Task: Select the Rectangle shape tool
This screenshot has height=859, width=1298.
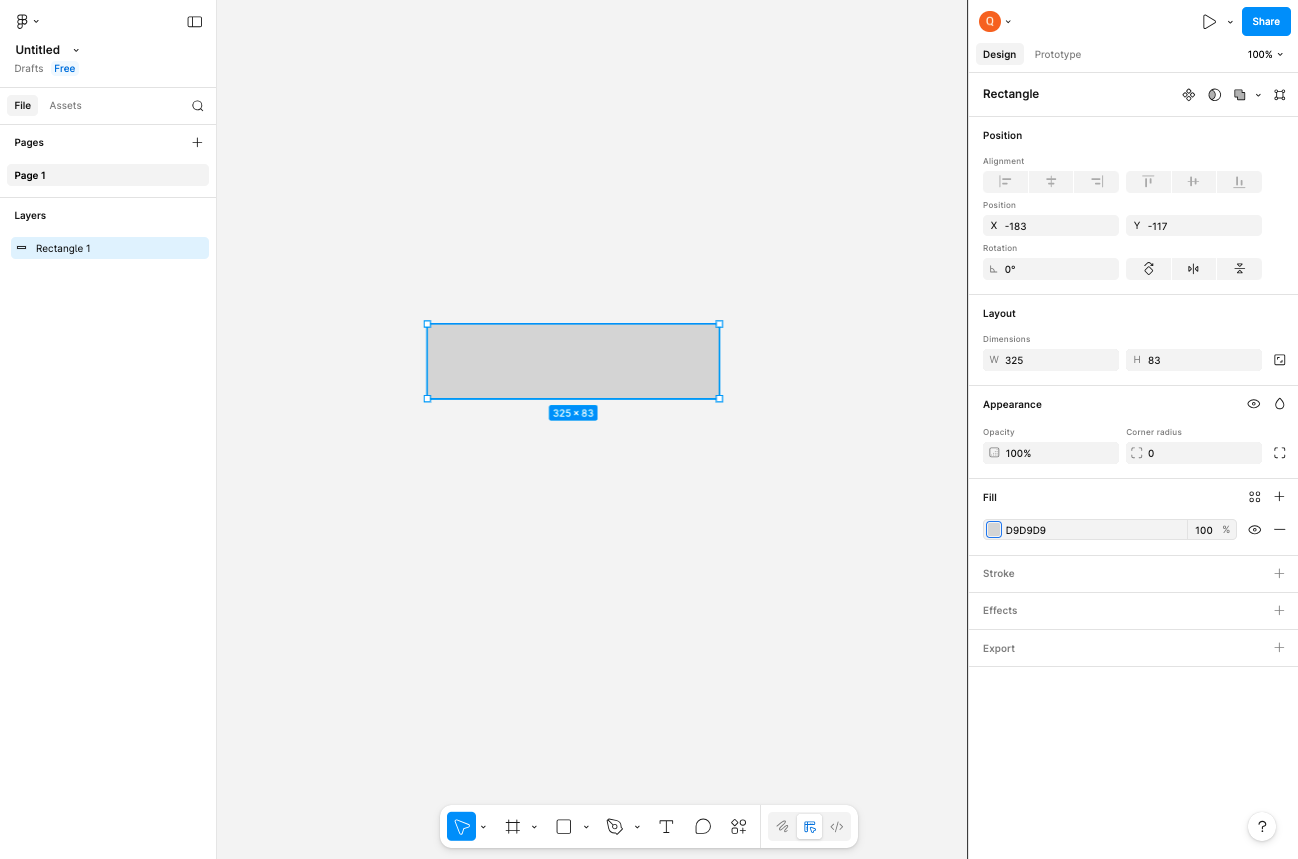Action: coord(564,827)
